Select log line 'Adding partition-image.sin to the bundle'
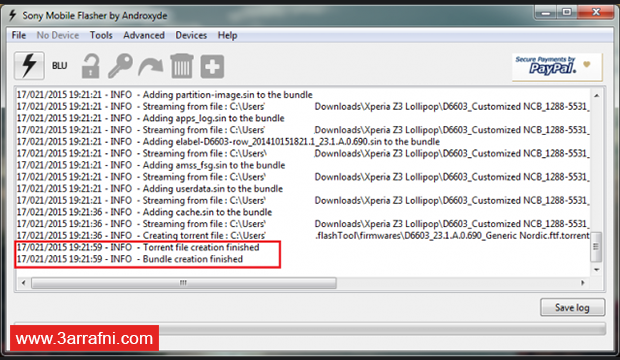The height and width of the screenshot is (360, 620). [x=164, y=95]
